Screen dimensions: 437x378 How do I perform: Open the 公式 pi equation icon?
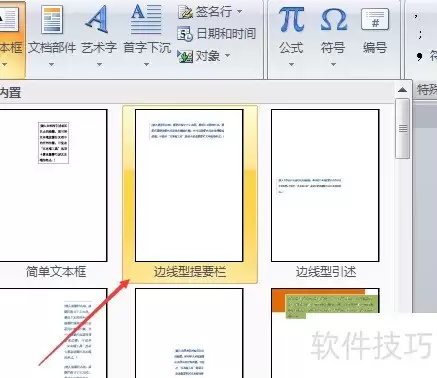tap(291, 20)
